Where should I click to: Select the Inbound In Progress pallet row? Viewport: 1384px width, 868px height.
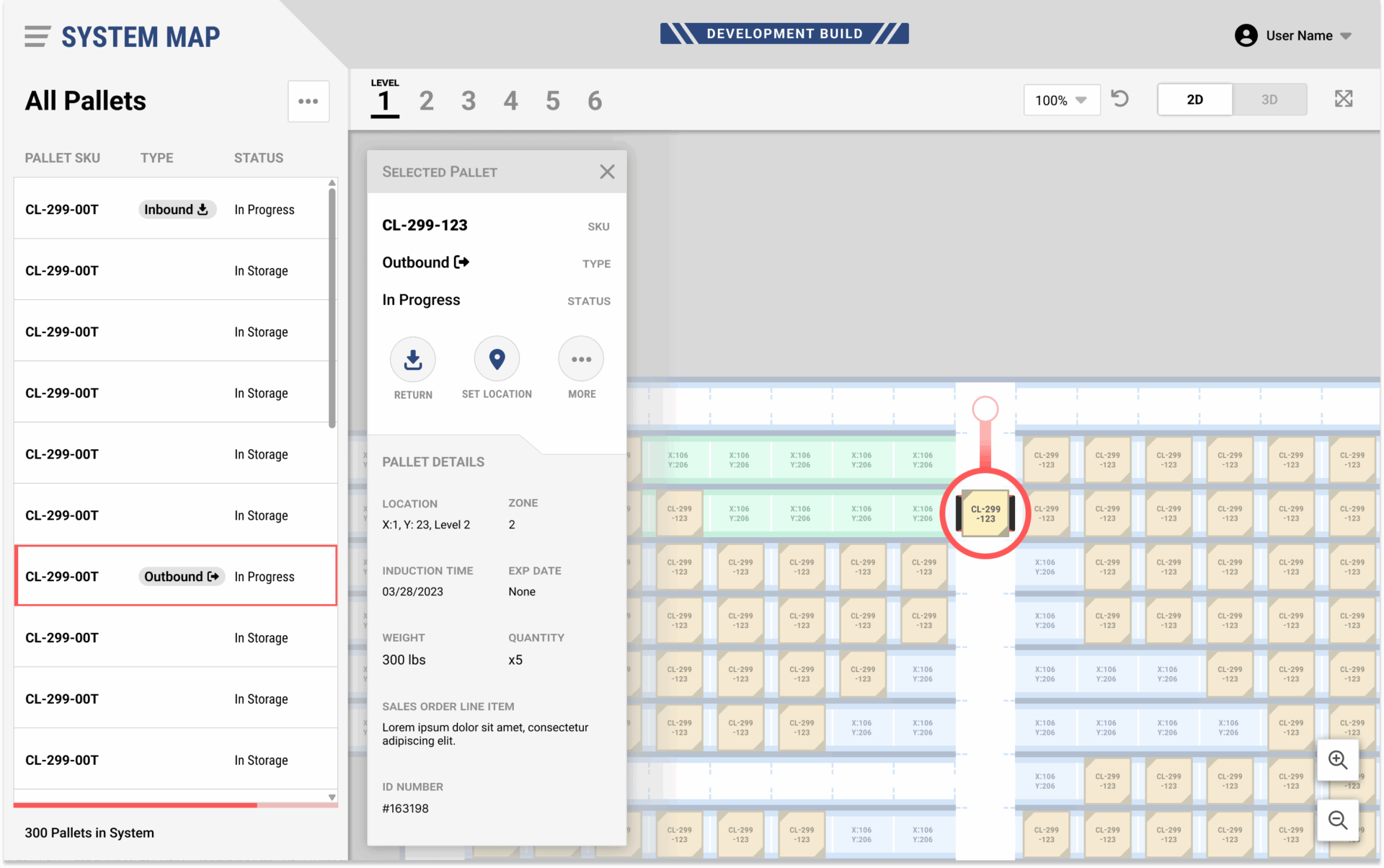(x=173, y=209)
